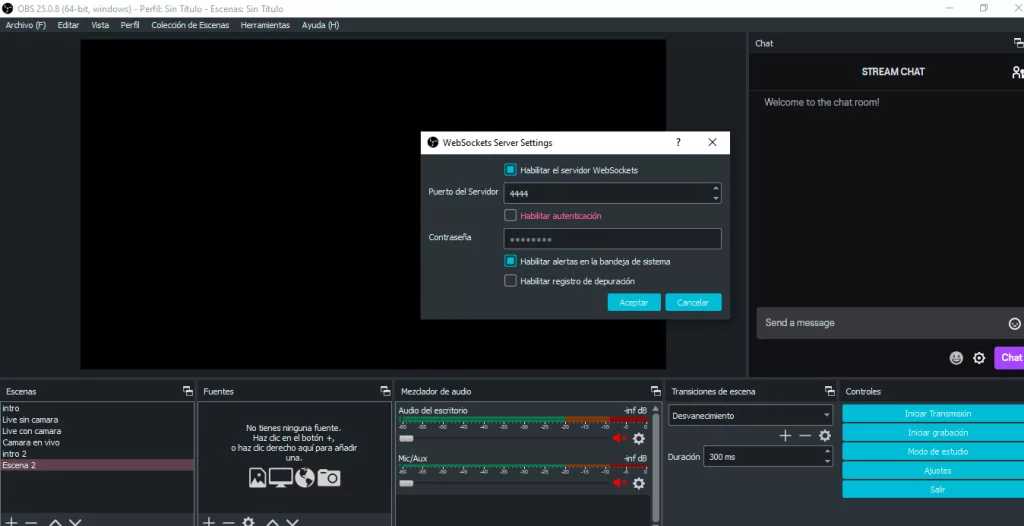Unmute the Mic/Aux speaker icon
The image size is (1024, 526).
(x=619, y=483)
